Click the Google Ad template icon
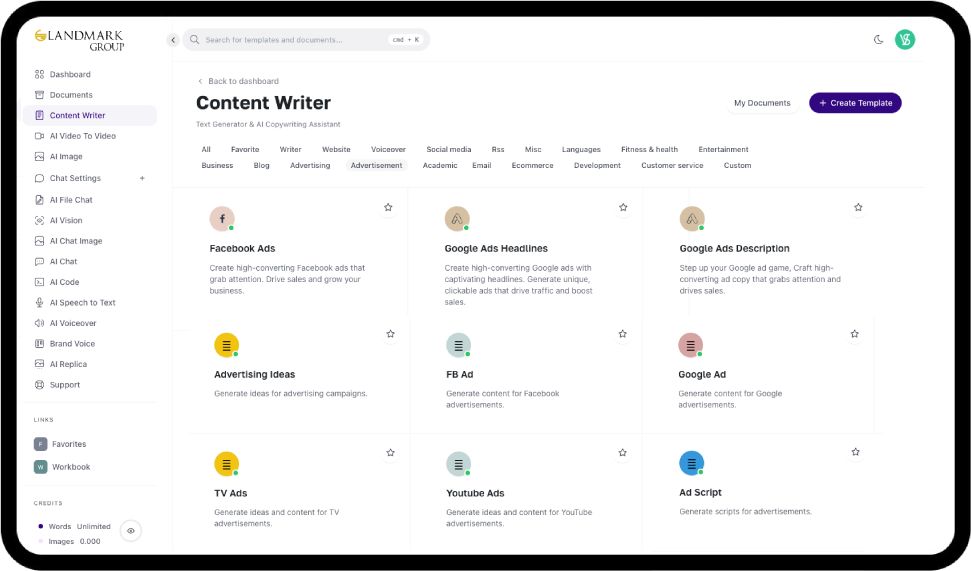Image resolution: width=971 pixels, height=571 pixels. (690, 345)
